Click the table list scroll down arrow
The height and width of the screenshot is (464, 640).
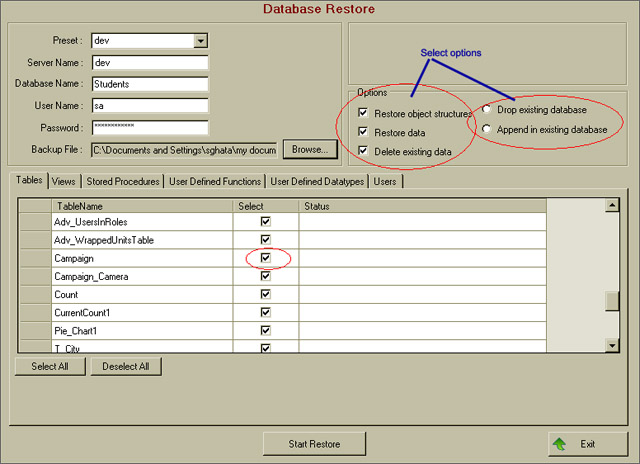[612, 345]
